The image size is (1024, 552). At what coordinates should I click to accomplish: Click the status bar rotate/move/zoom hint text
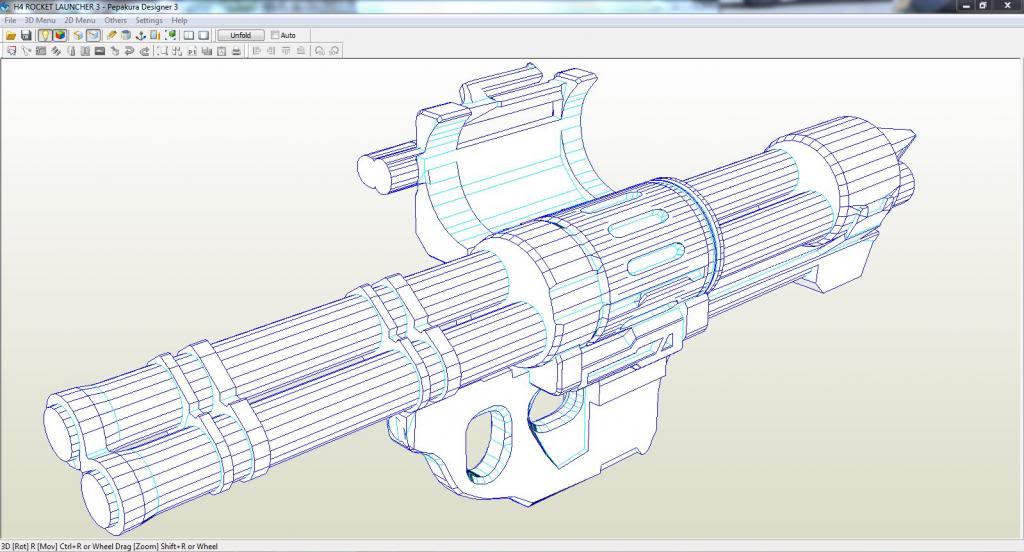click(x=109, y=546)
